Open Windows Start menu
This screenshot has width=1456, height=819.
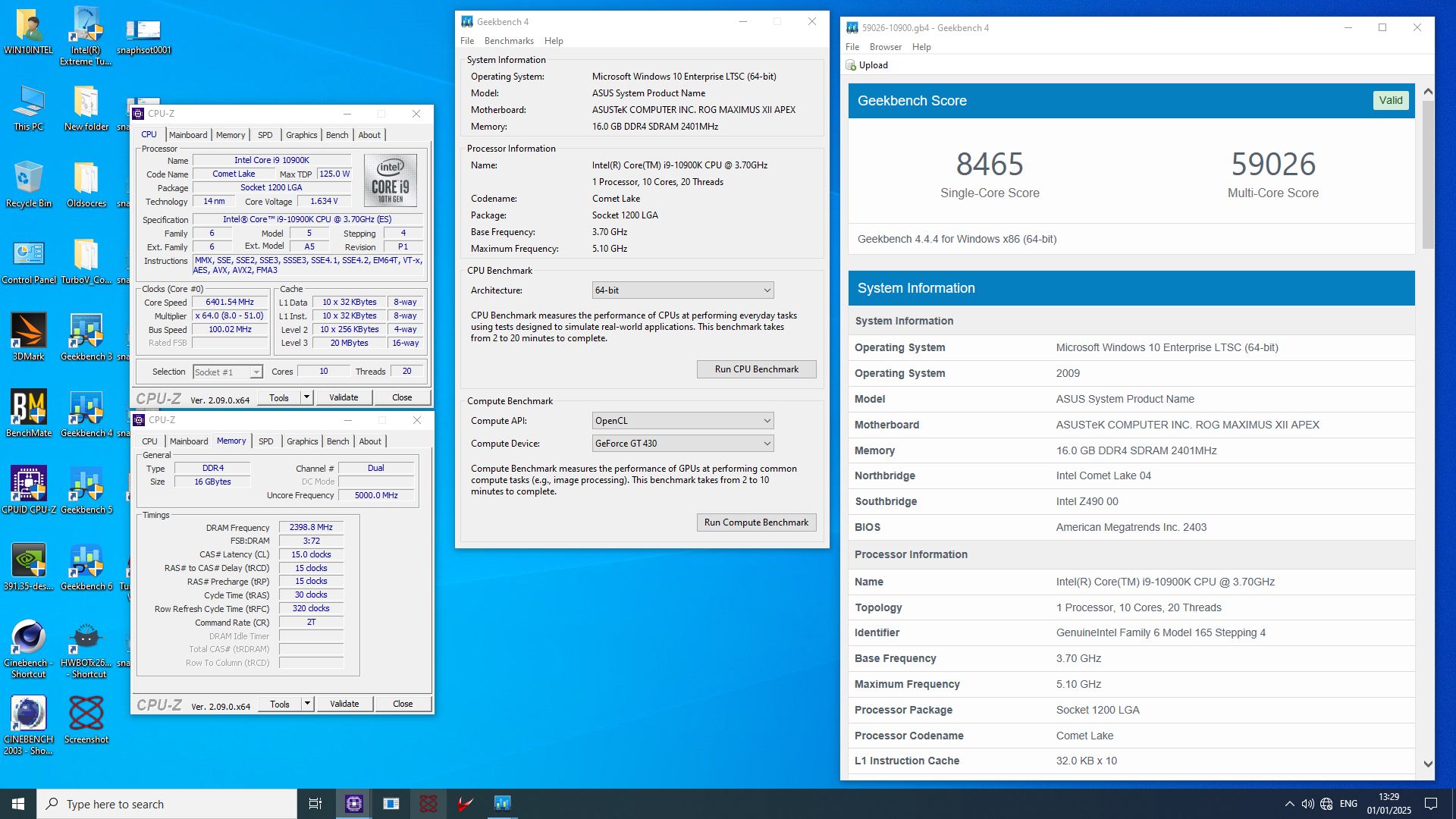(x=18, y=804)
